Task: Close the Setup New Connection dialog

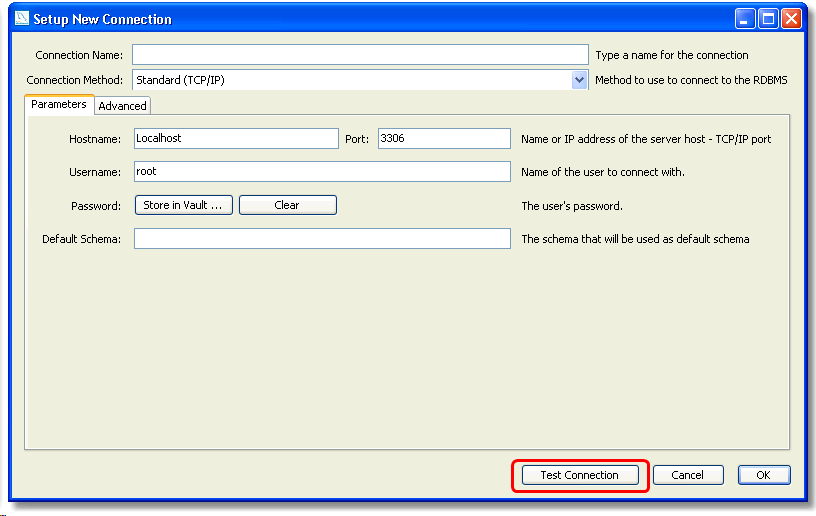Action: [792, 19]
